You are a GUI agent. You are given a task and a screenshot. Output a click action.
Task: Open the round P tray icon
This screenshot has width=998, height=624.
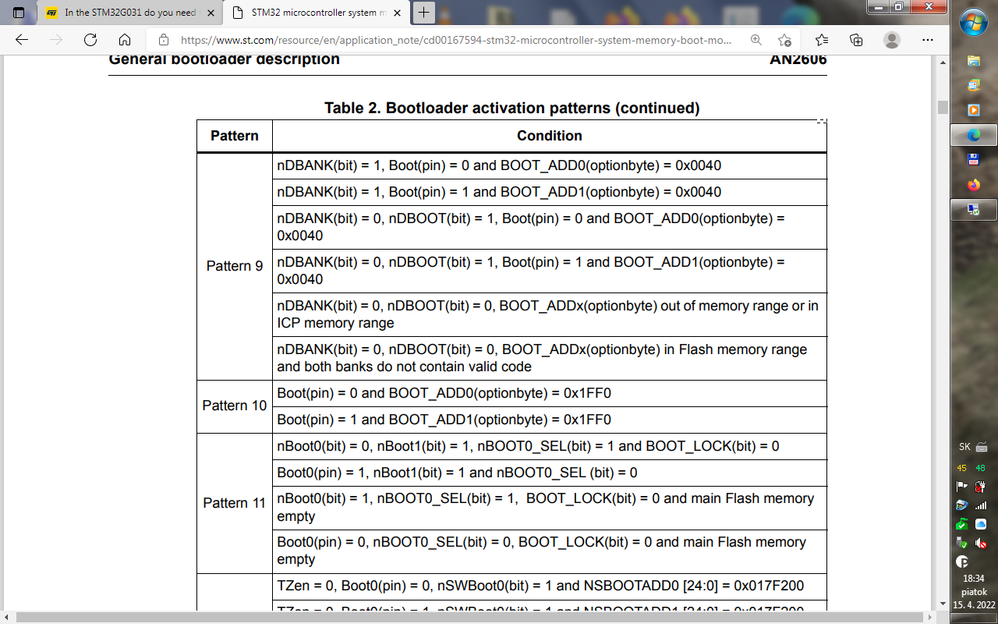(x=962, y=562)
